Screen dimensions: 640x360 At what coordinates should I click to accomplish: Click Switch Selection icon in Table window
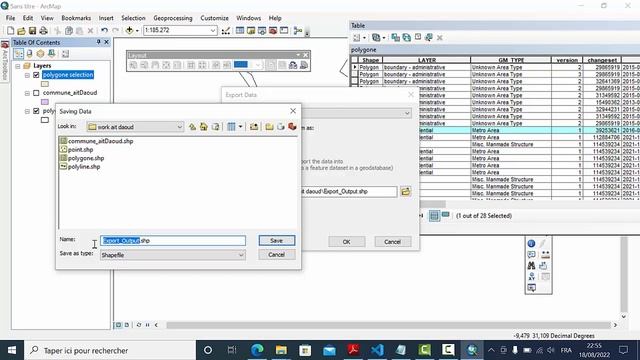(407, 38)
